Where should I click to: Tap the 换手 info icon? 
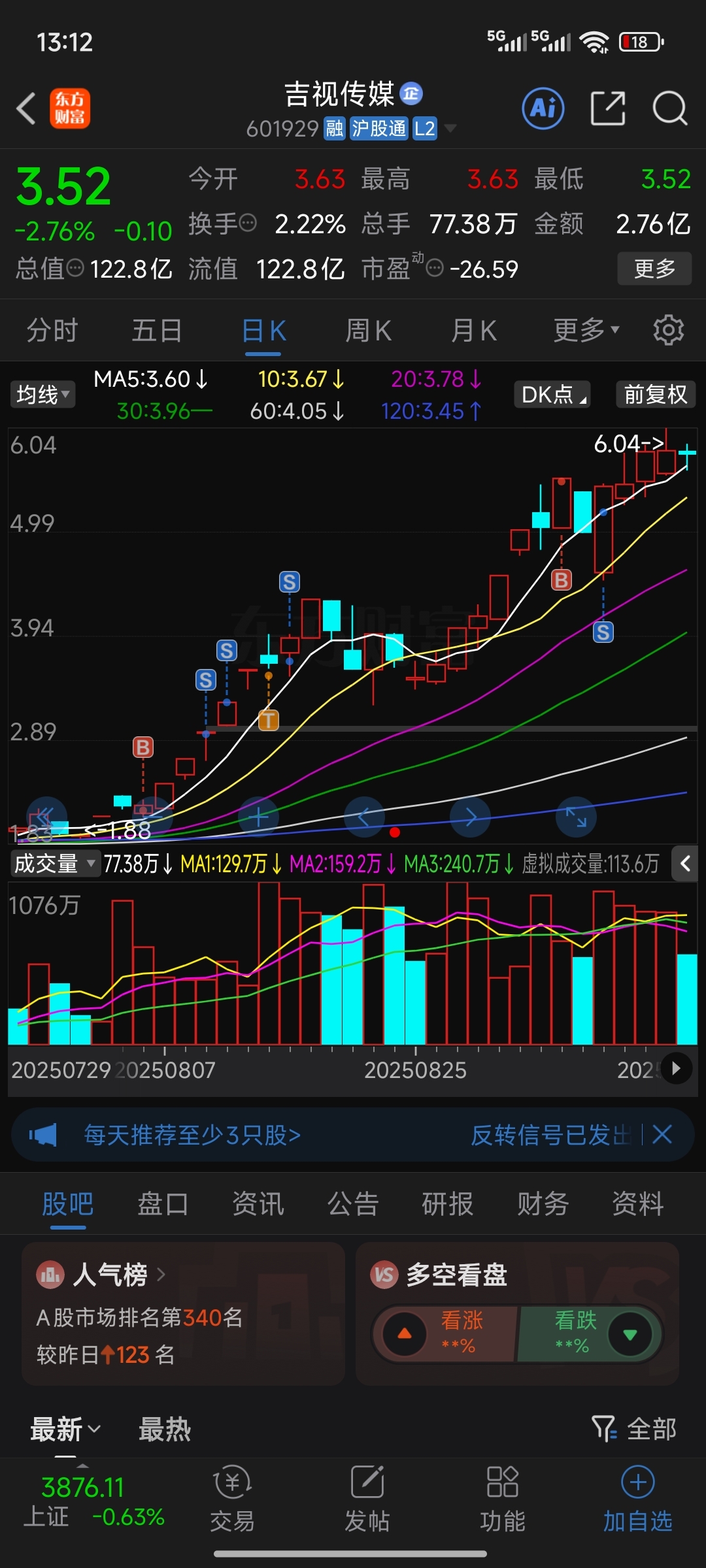pos(248,223)
